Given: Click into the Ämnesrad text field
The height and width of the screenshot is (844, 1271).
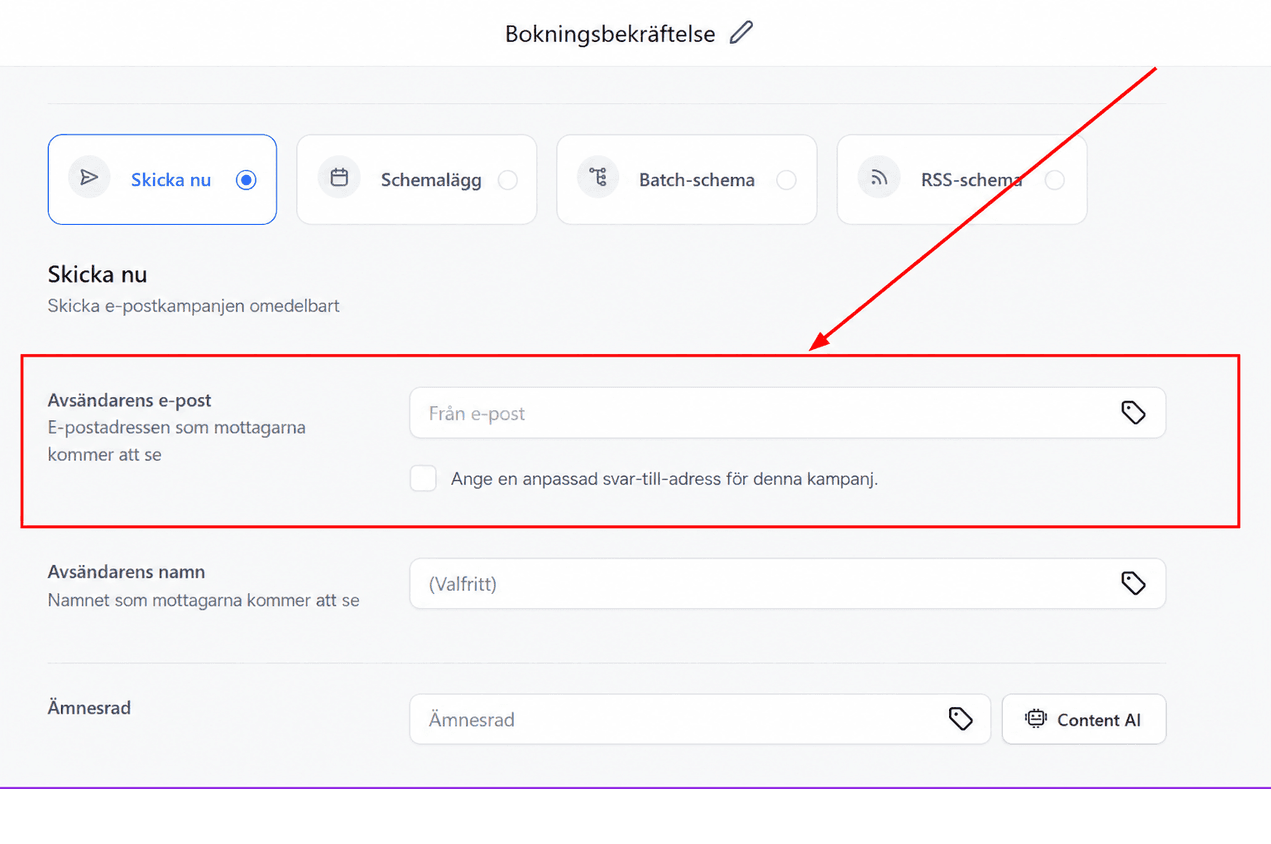Looking at the screenshot, I should (x=700, y=719).
